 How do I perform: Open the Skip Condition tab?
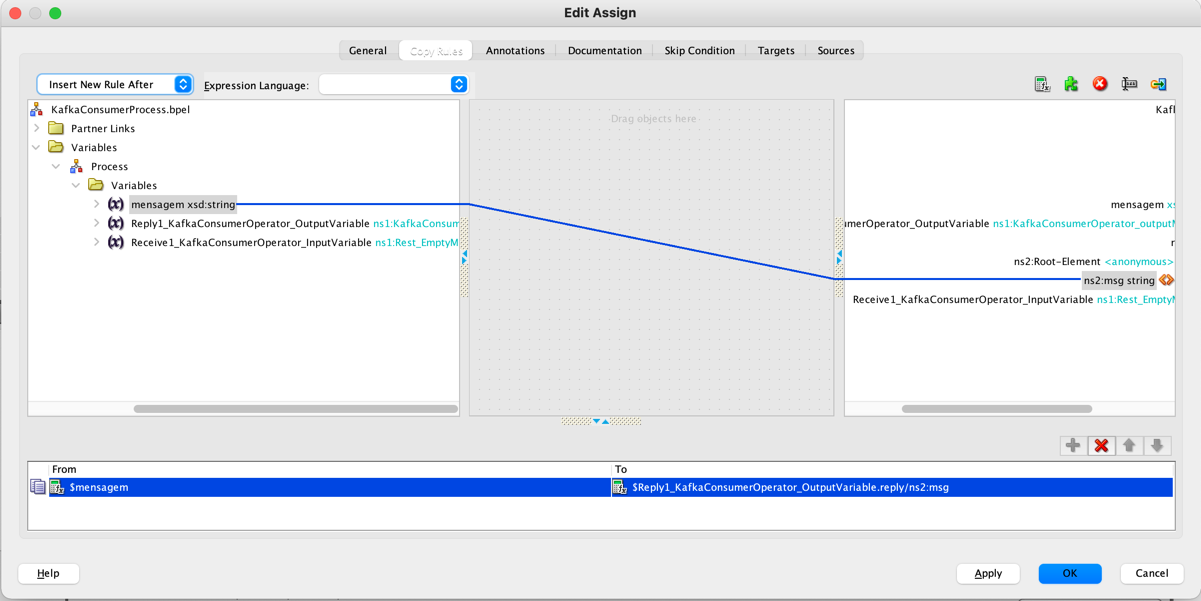(x=700, y=50)
